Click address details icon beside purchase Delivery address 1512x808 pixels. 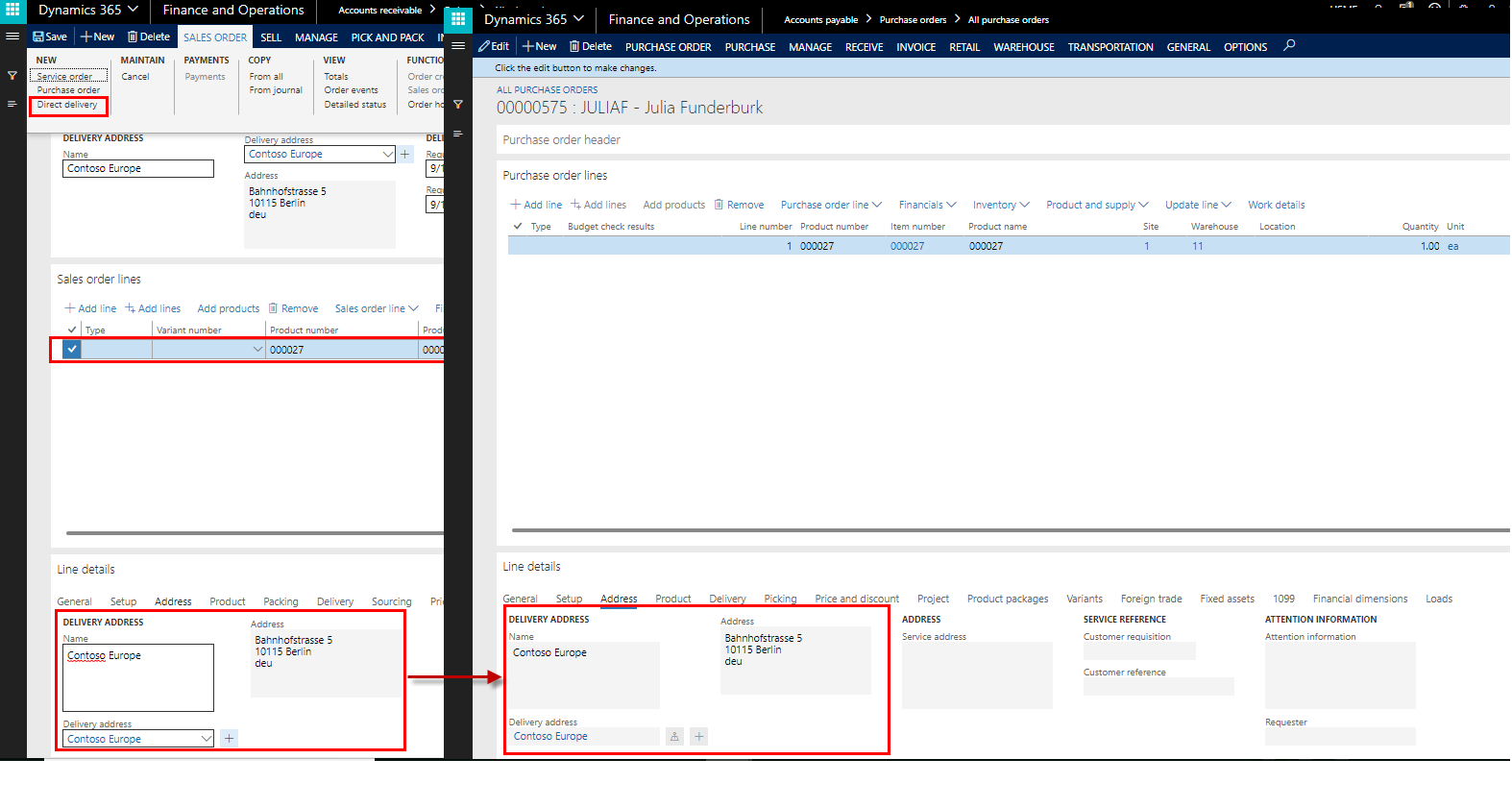[675, 736]
